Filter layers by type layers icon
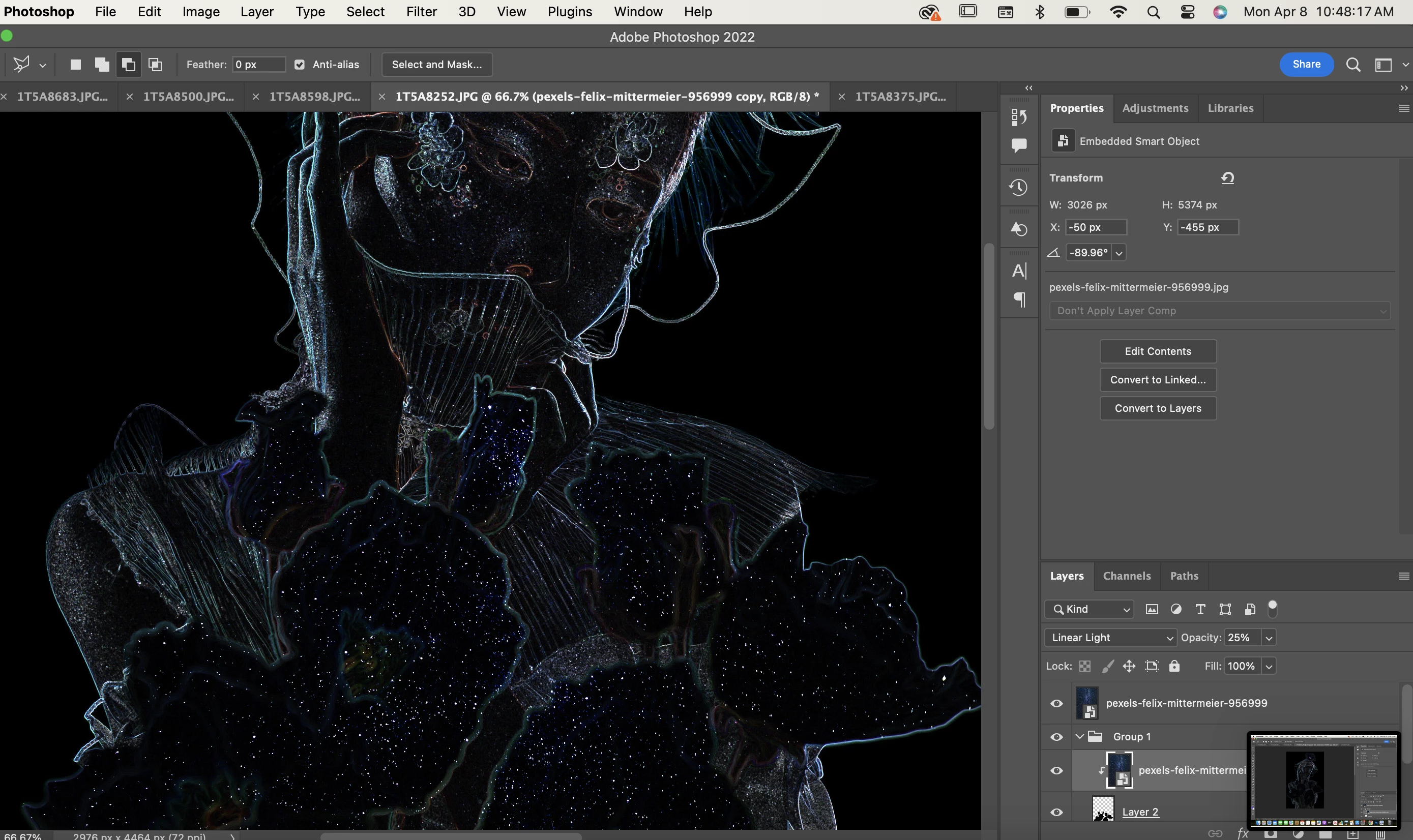The width and height of the screenshot is (1413, 840). [1199, 609]
